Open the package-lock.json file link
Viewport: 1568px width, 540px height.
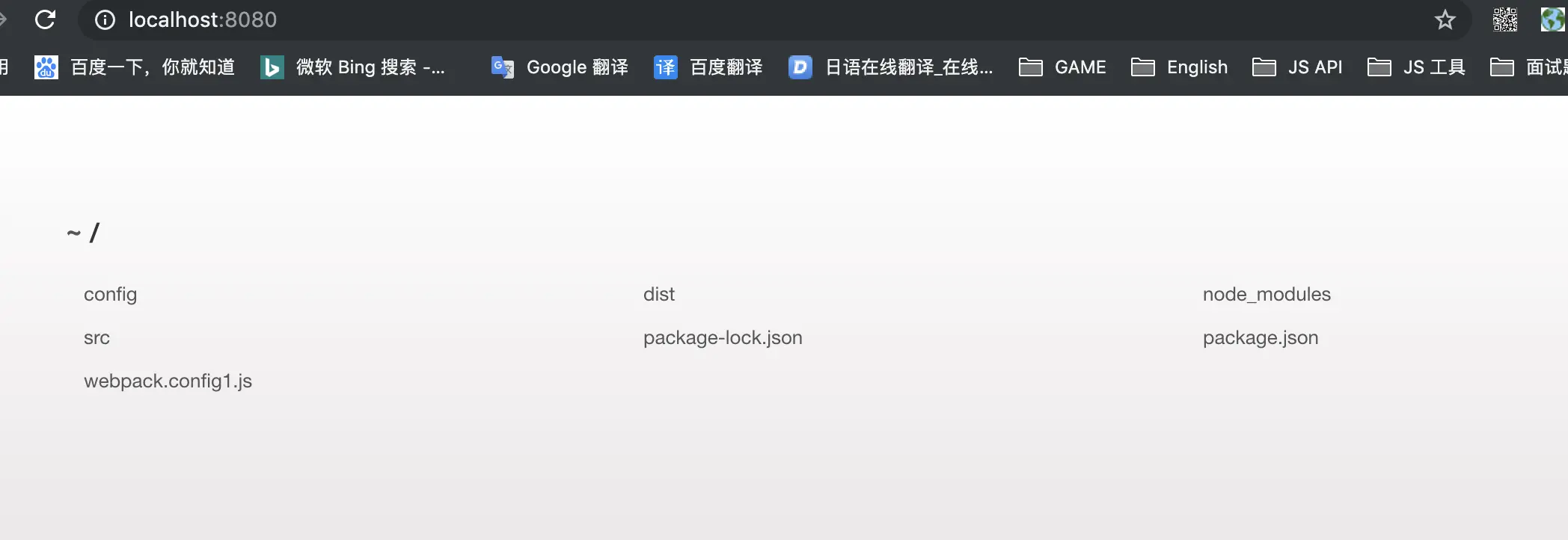tap(723, 337)
